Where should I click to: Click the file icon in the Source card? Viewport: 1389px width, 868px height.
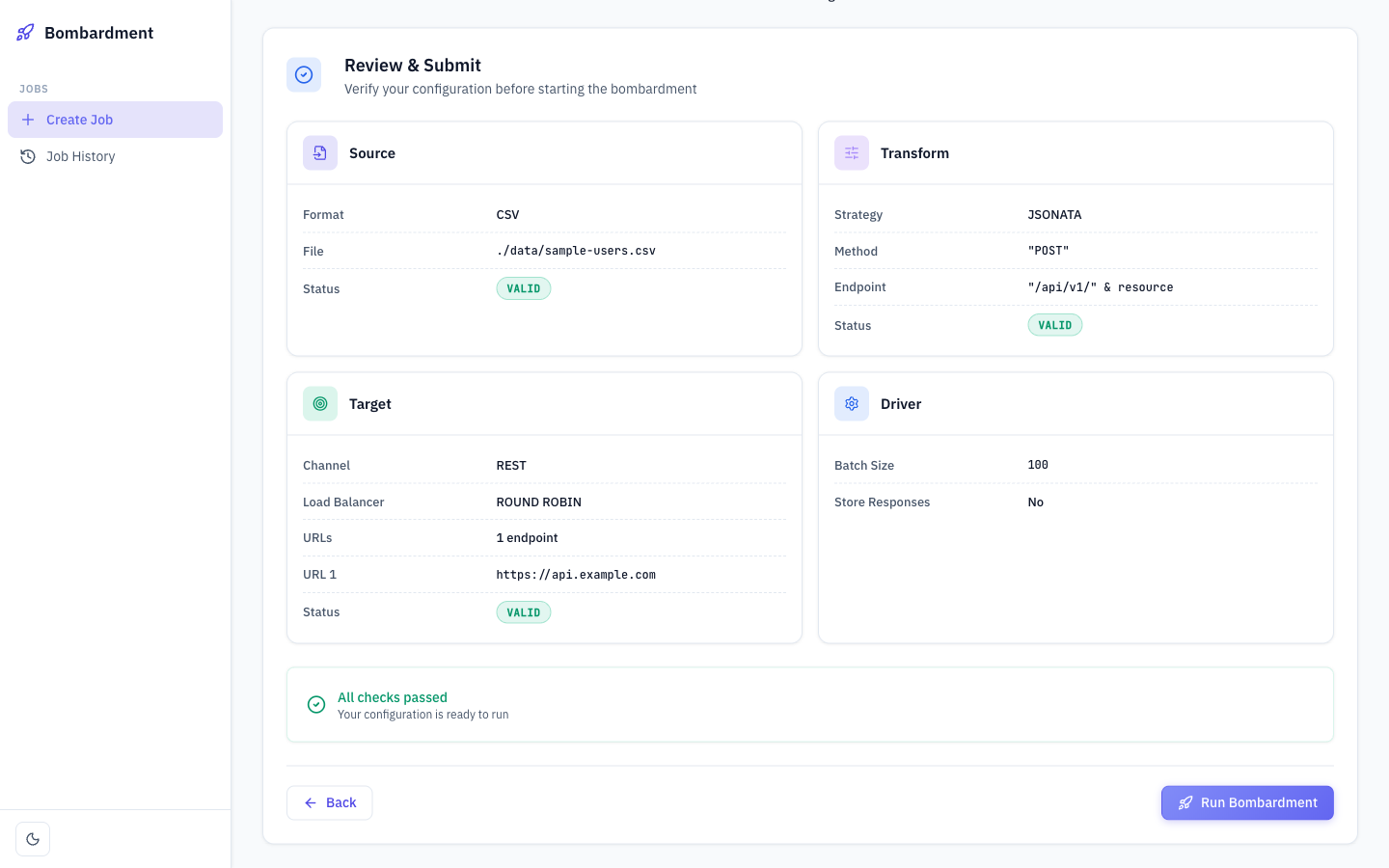(319, 152)
